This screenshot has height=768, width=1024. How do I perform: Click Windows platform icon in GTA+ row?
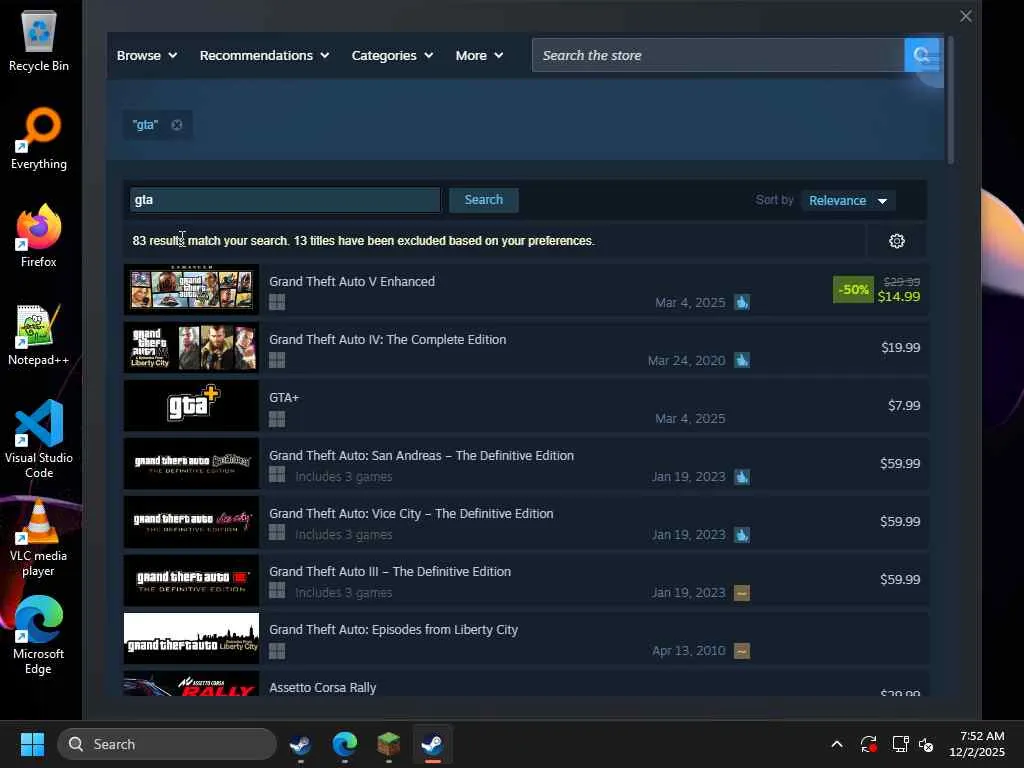coord(277,418)
